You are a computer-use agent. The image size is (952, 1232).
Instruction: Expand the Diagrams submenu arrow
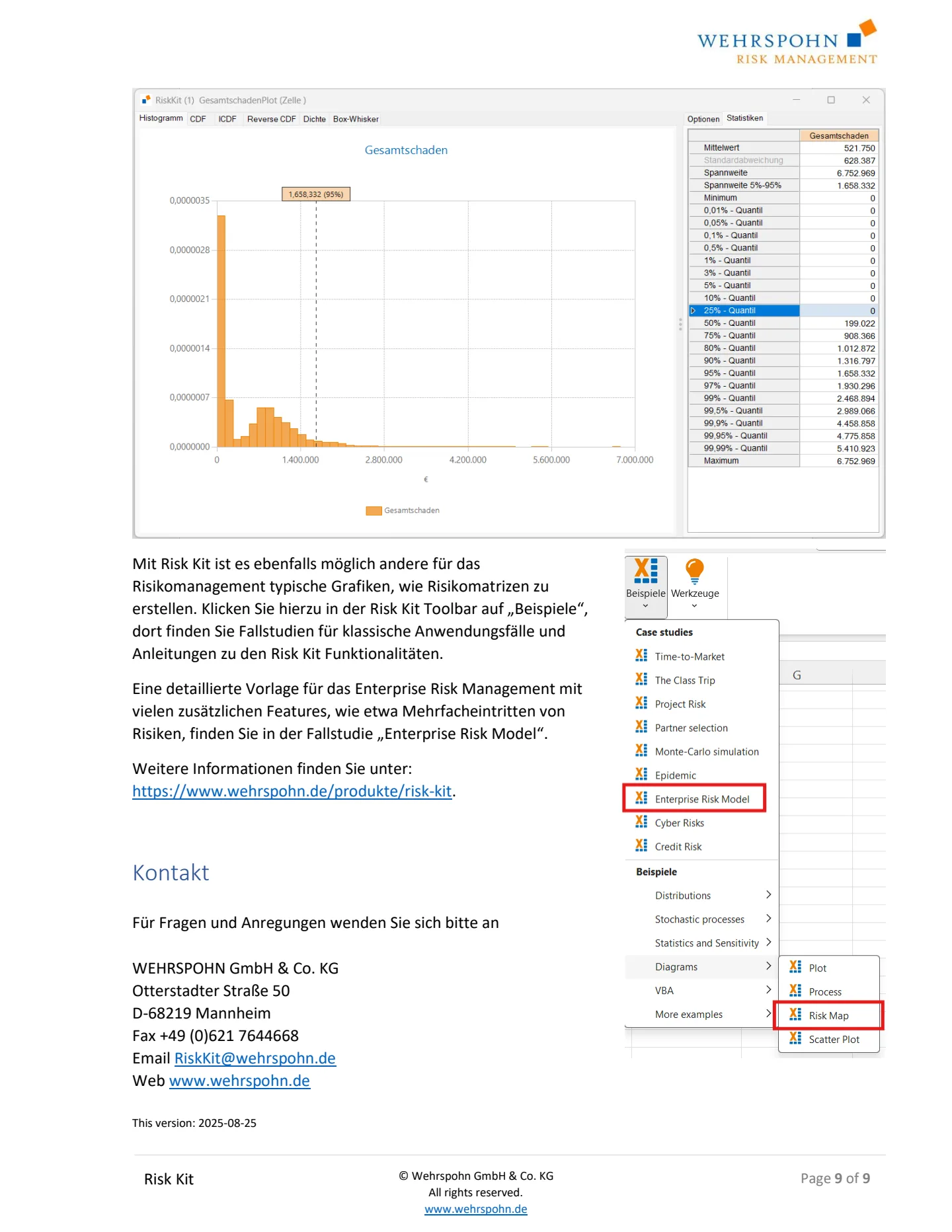tap(768, 966)
